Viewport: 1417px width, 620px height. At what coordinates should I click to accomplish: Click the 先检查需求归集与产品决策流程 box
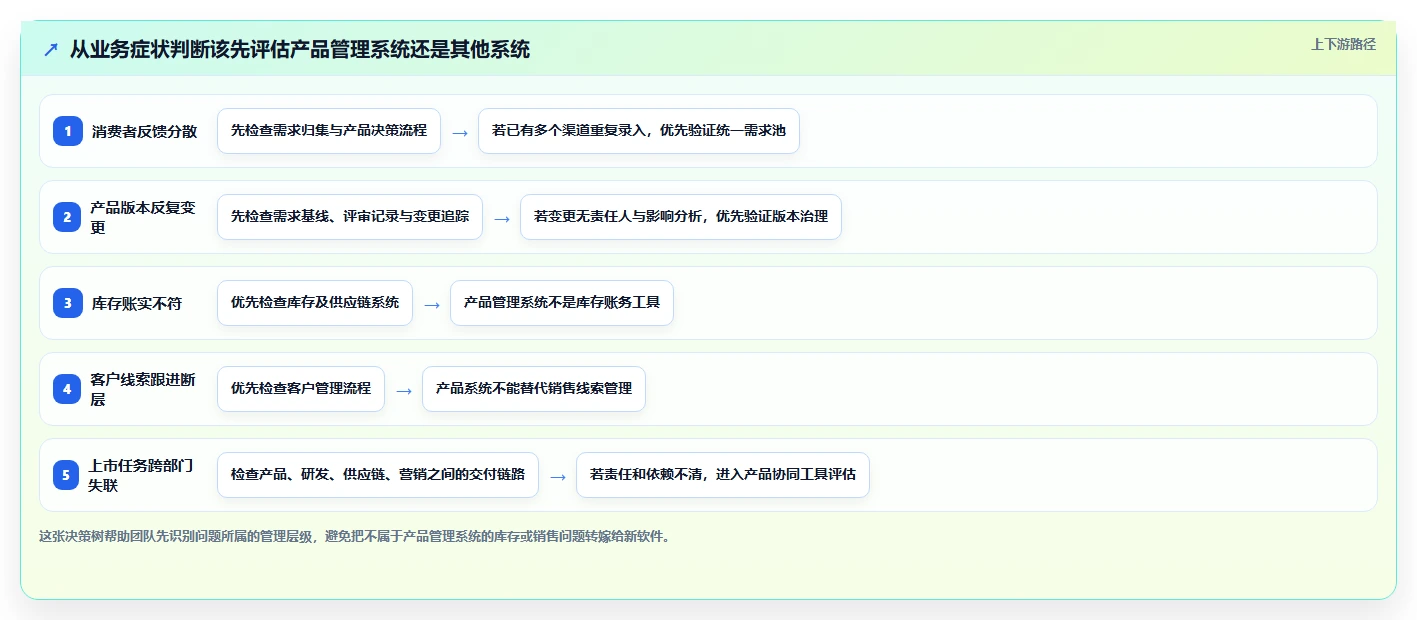tap(329, 131)
